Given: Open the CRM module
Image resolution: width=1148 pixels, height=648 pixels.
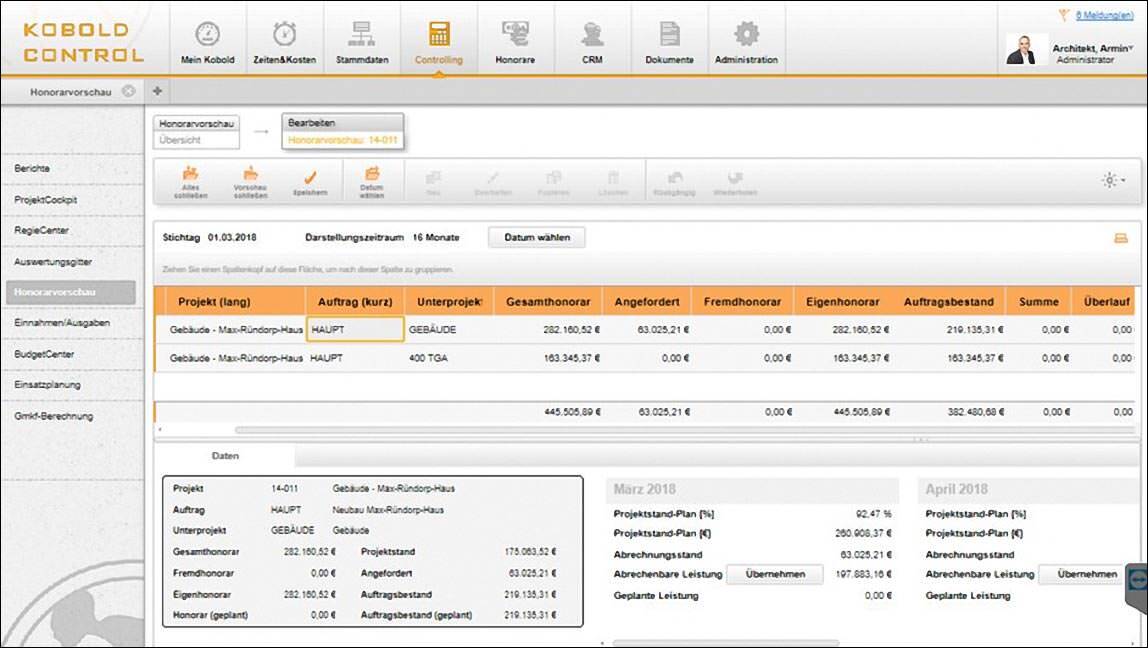Looking at the screenshot, I should (x=592, y=42).
